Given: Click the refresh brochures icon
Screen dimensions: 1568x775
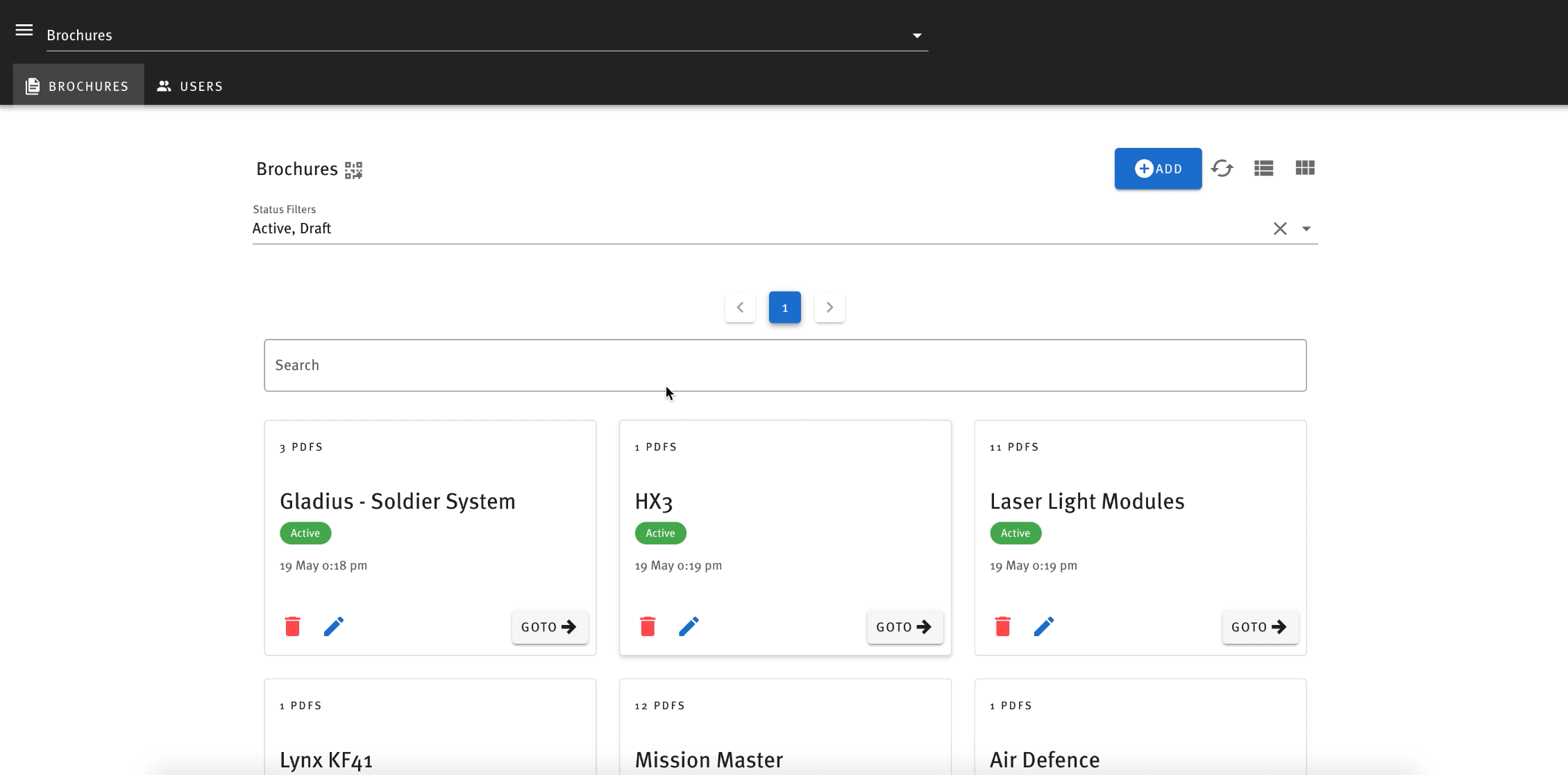Looking at the screenshot, I should tap(1222, 168).
